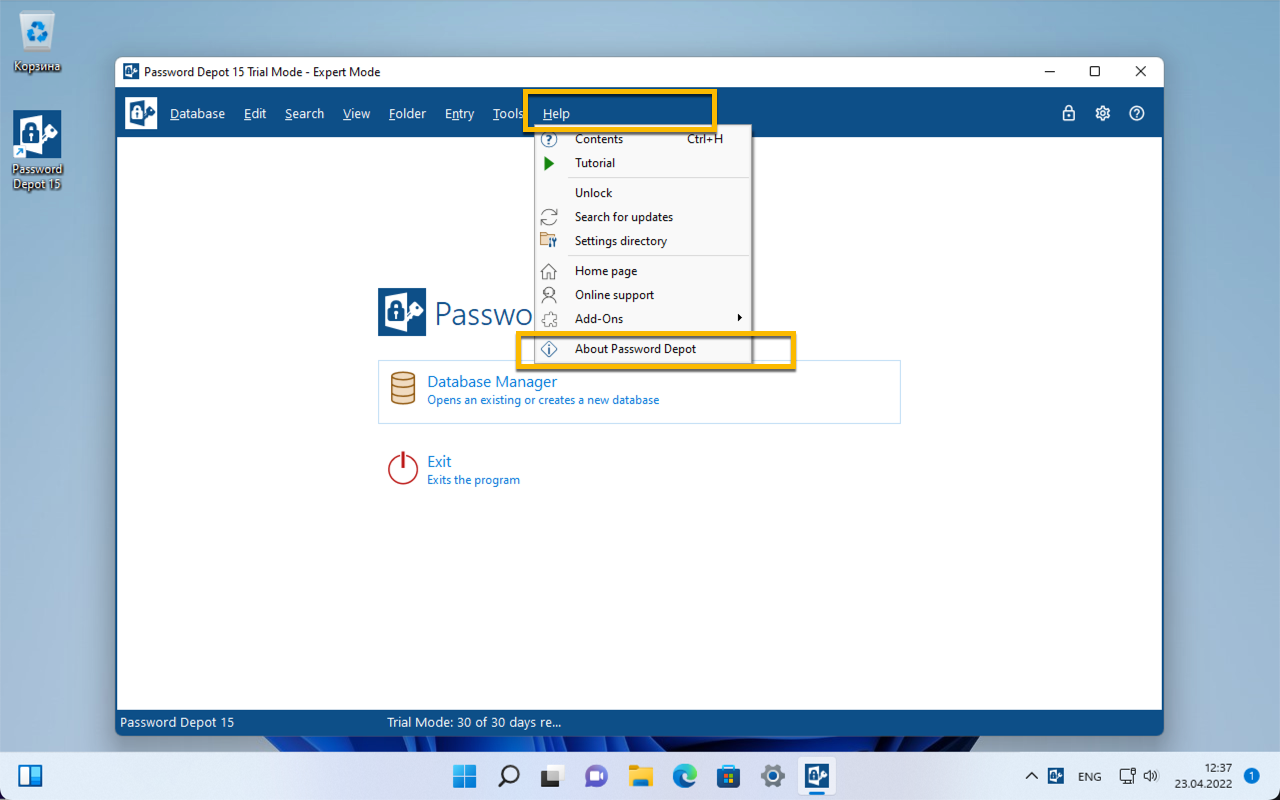Click 'Opens an existing or creates a new database'
This screenshot has width=1280, height=800.
click(543, 400)
